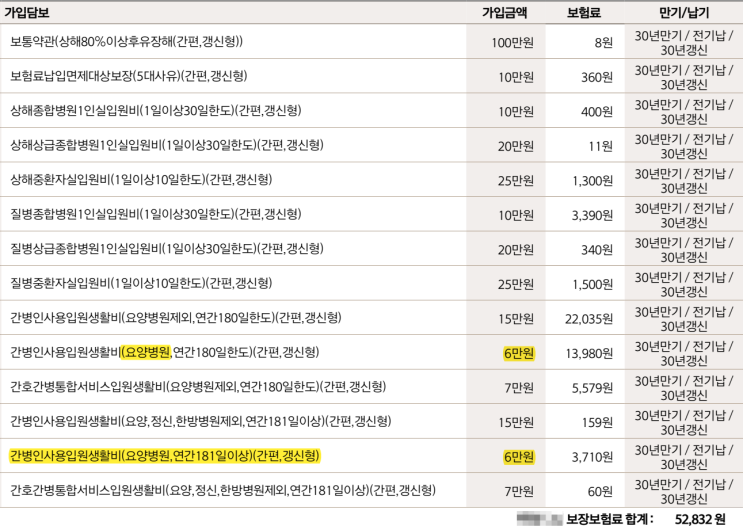Select highlighted 간병인사용입원생활비(요양병원,연간181일이상) coverage name

pyautogui.click(x=164, y=456)
